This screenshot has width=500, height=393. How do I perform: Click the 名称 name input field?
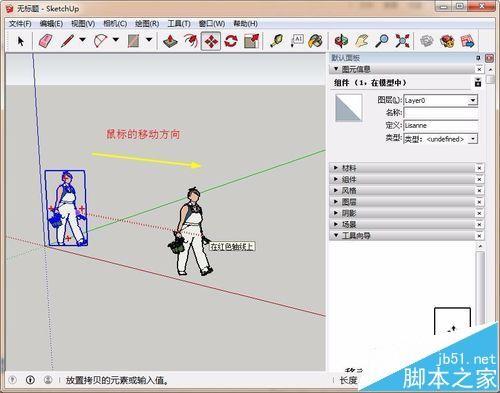[441, 113]
